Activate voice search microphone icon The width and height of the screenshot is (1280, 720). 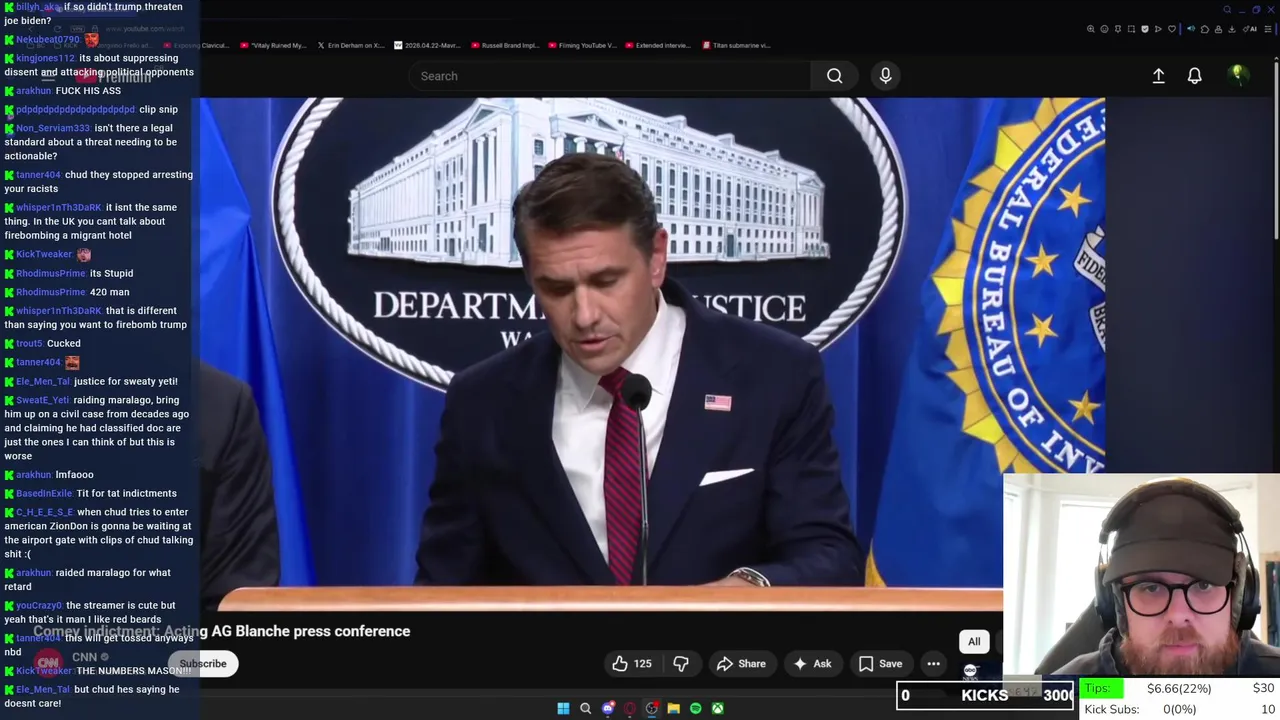(x=885, y=76)
